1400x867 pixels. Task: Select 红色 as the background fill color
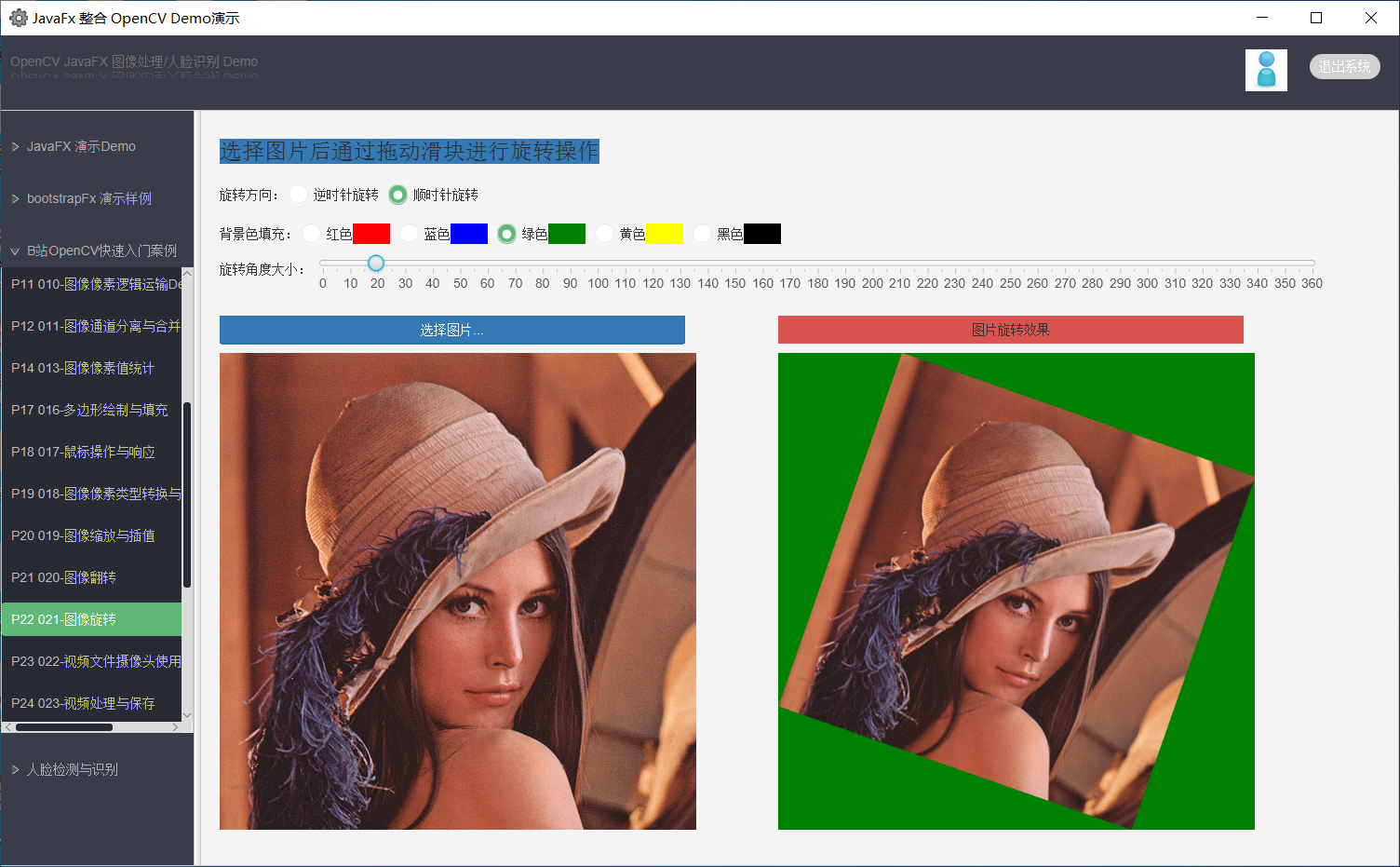pos(311,233)
